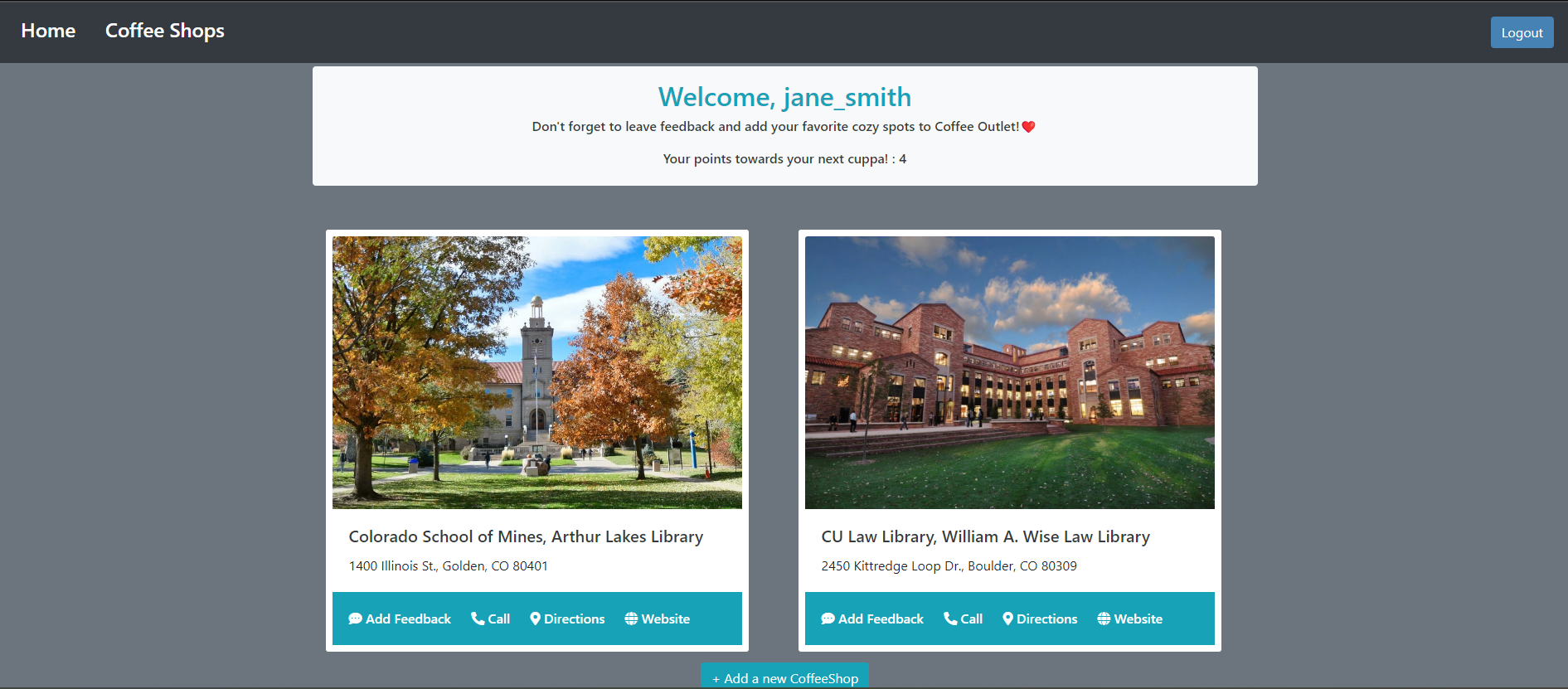Image resolution: width=1568 pixels, height=689 pixels.
Task: Add Feedback for Colorado School of Mines library
Action: 400,619
